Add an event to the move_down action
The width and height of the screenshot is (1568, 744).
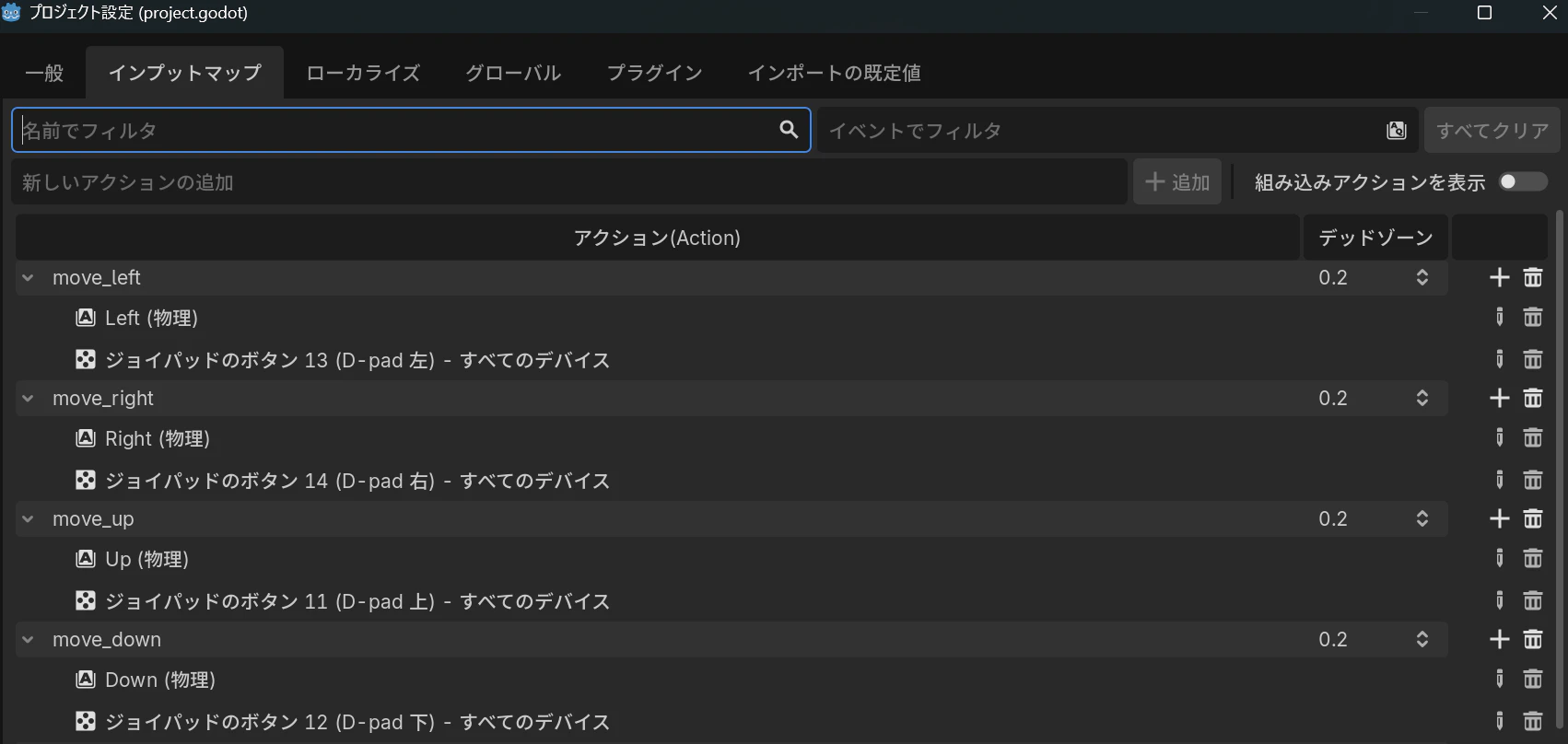[x=1500, y=639]
